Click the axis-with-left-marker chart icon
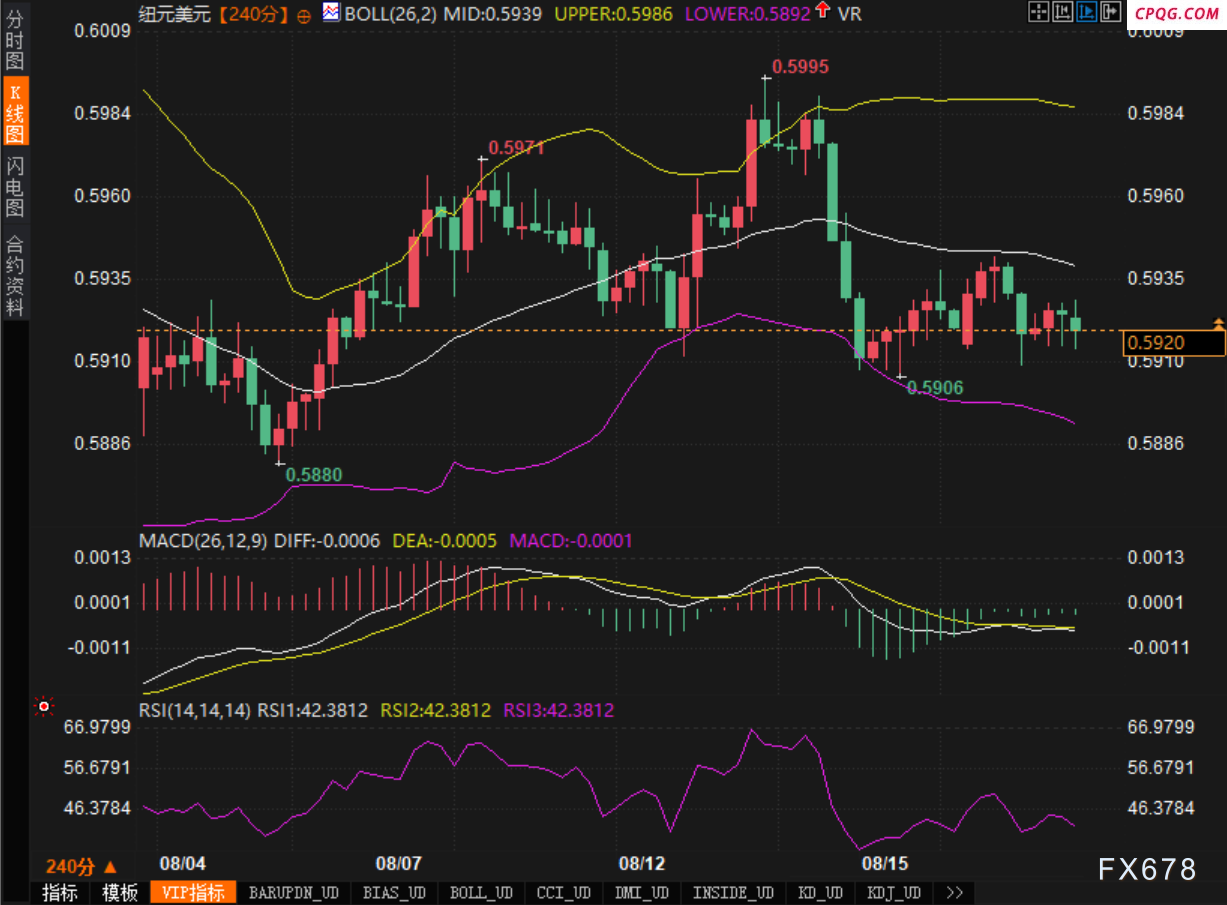Screen dimensions: 1227x905 tap(1063, 12)
